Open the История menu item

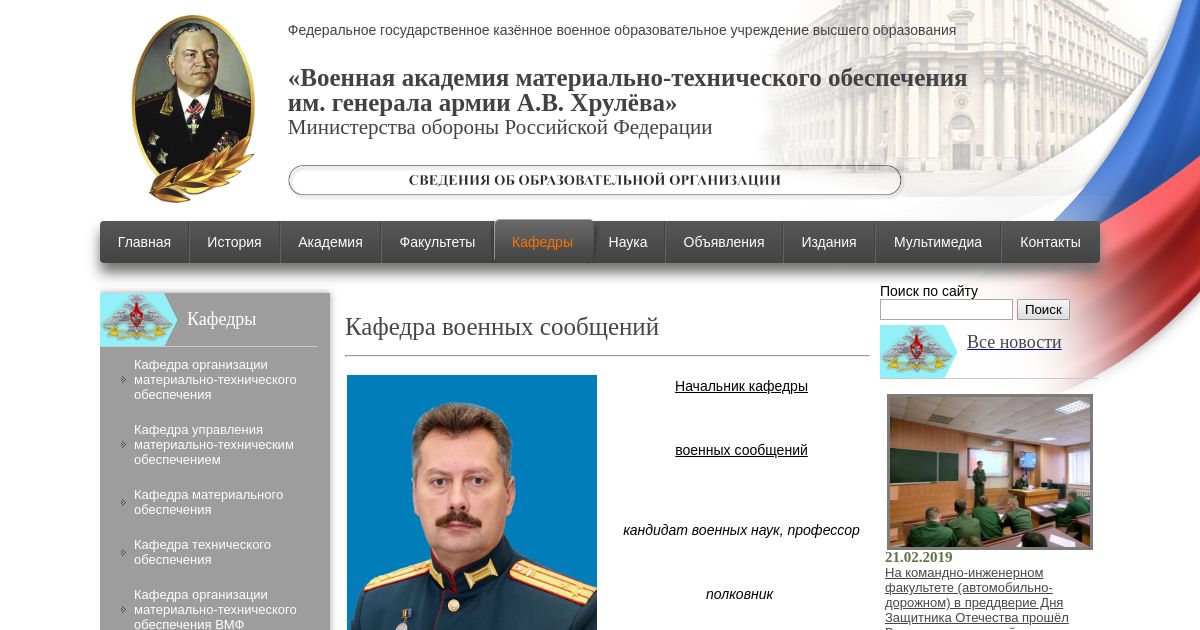click(x=234, y=242)
